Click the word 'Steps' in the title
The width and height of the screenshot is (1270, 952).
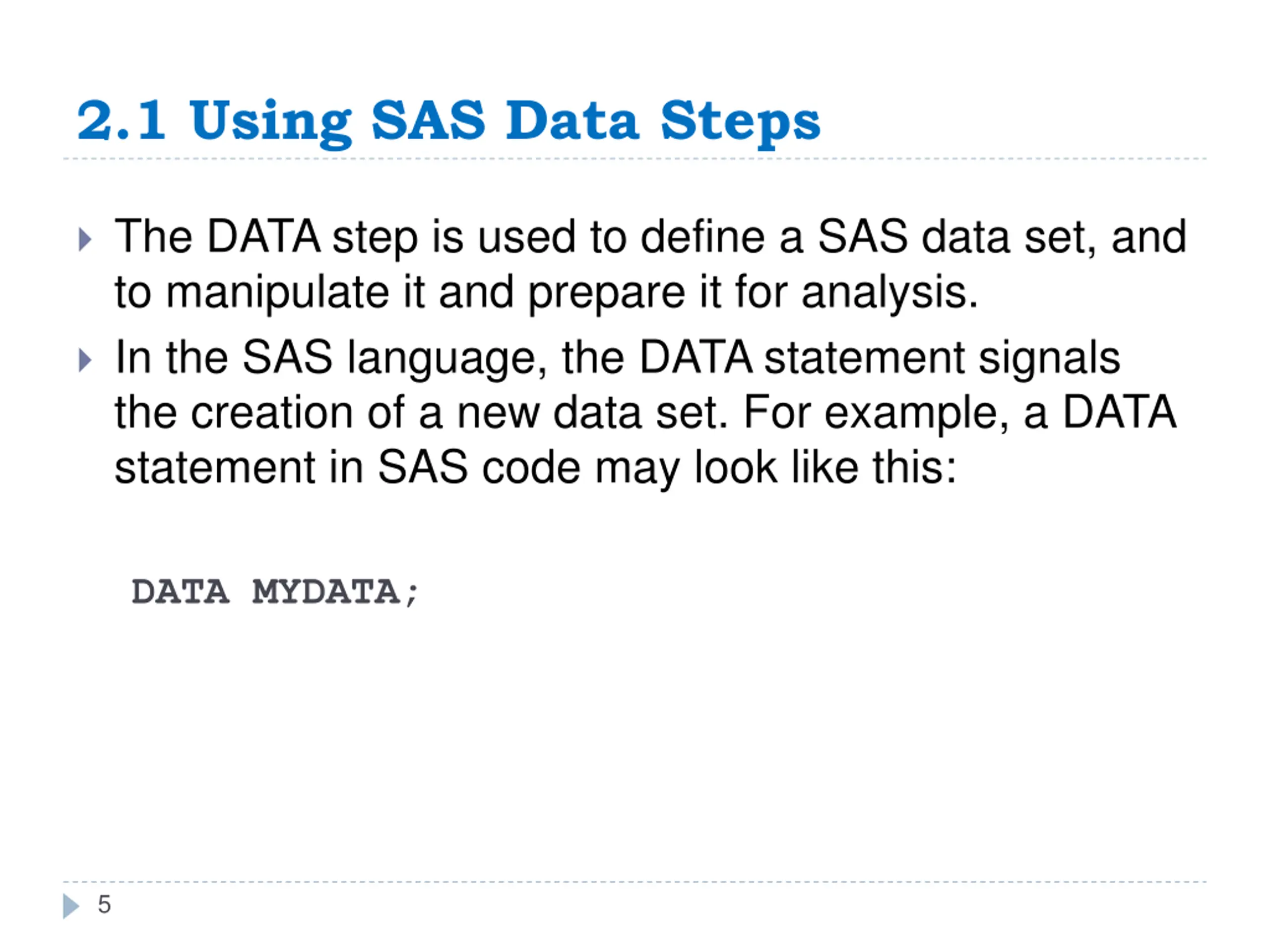click(741, 123)
